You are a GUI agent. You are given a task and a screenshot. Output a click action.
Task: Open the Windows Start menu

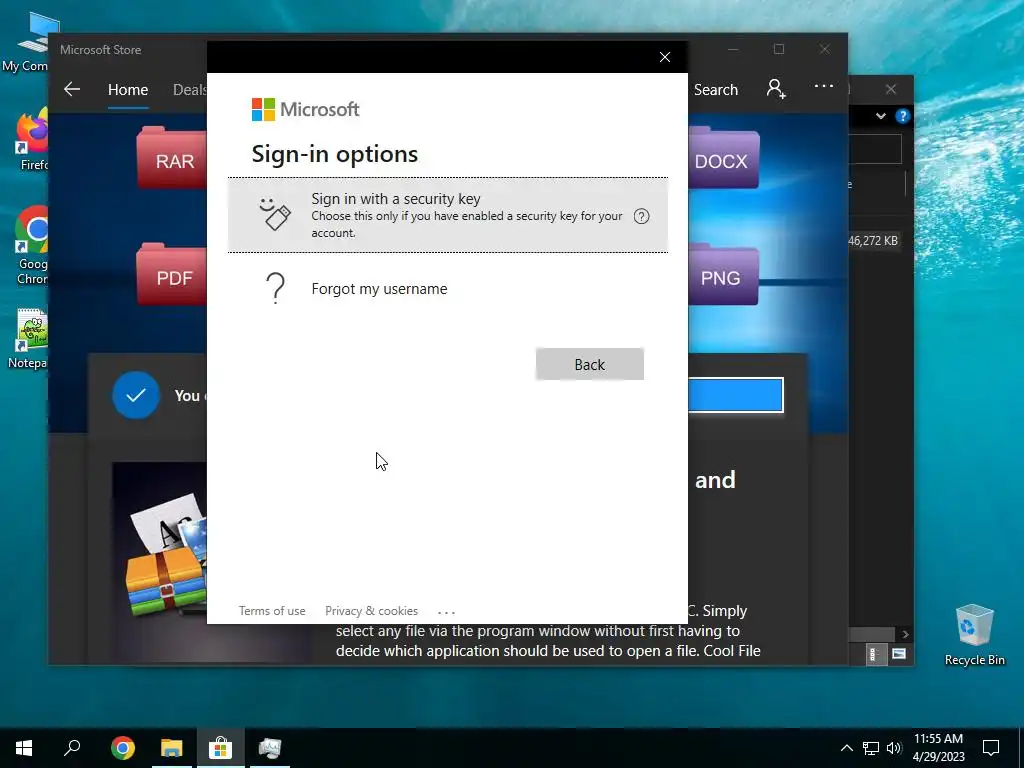coord(24,748)
